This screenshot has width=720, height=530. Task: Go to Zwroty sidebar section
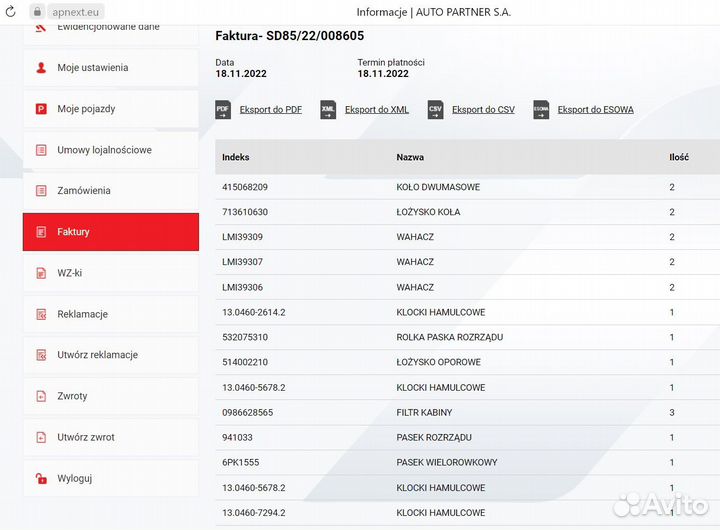point(72,396)
